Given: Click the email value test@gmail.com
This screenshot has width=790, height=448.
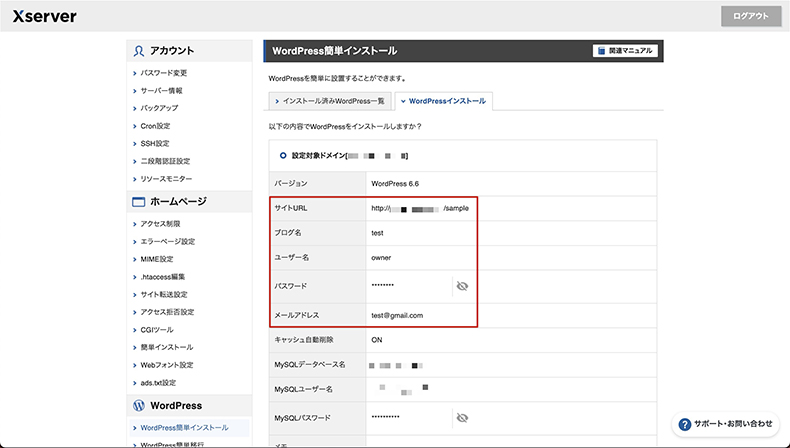Looking at the screenshot, I should click(397, 315).
